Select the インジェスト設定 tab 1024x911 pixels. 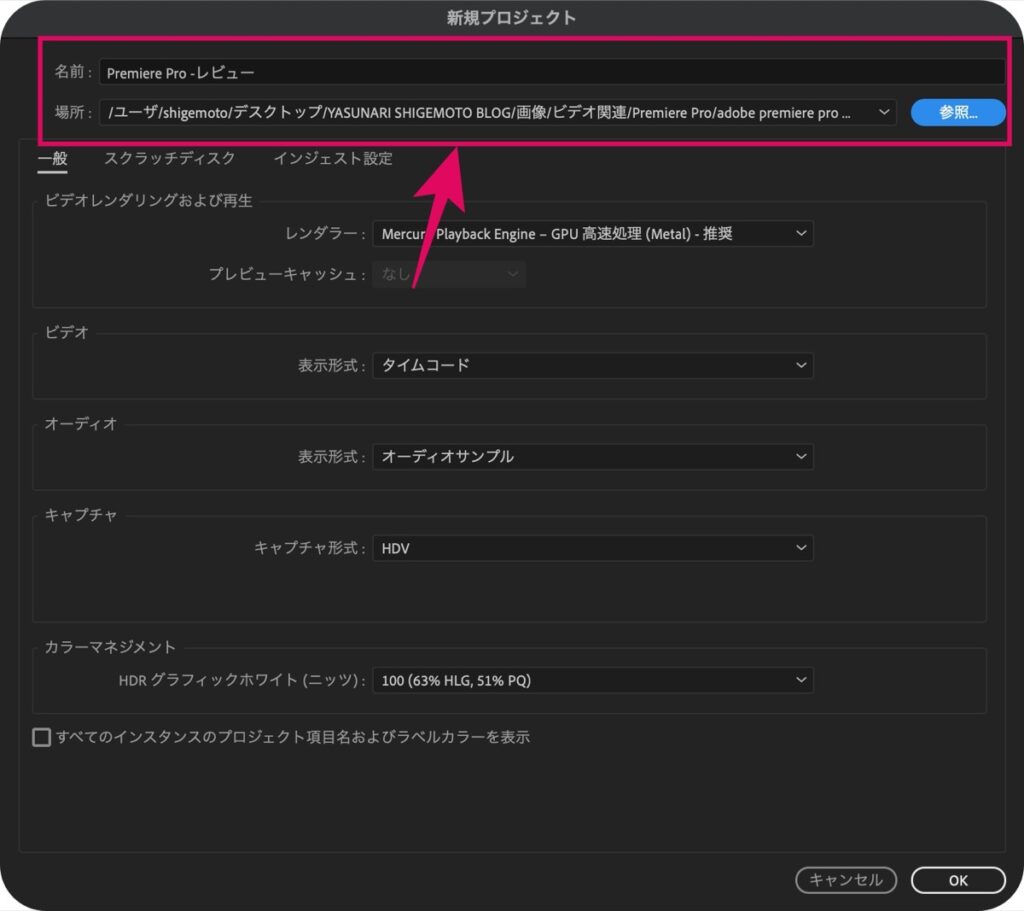pos(333,159)
